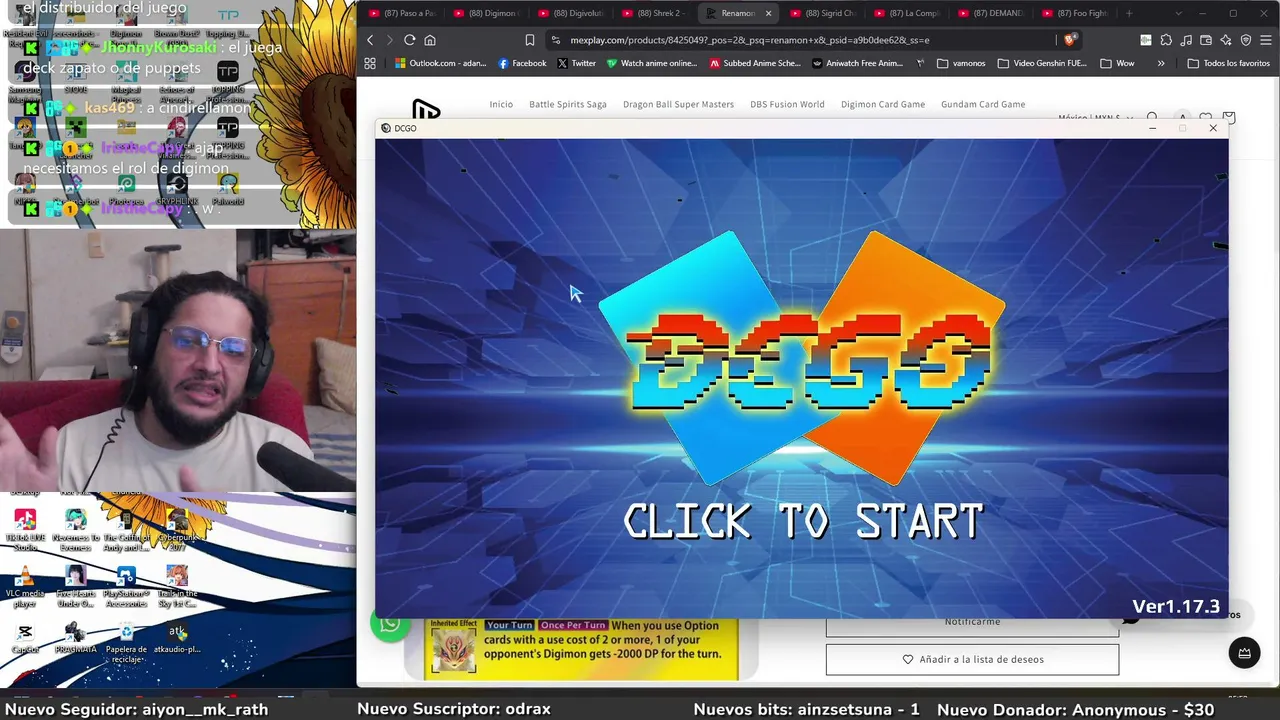Viewport: 1280px width, 720px height.
Task: Click the Notificarme button
Action: (x=972, y=623)
